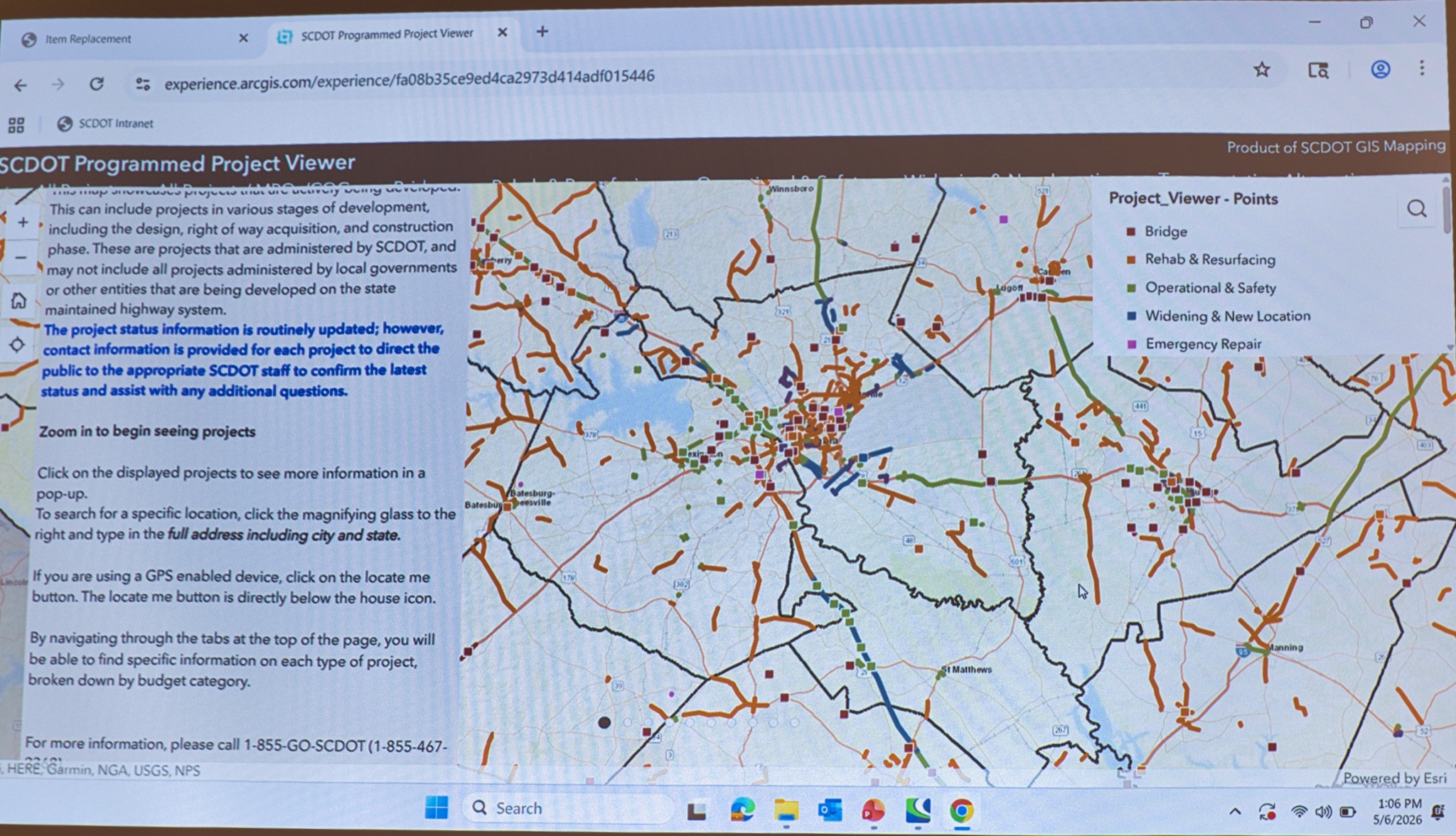
Task: Reload the current page
Action: pos(97,84)
